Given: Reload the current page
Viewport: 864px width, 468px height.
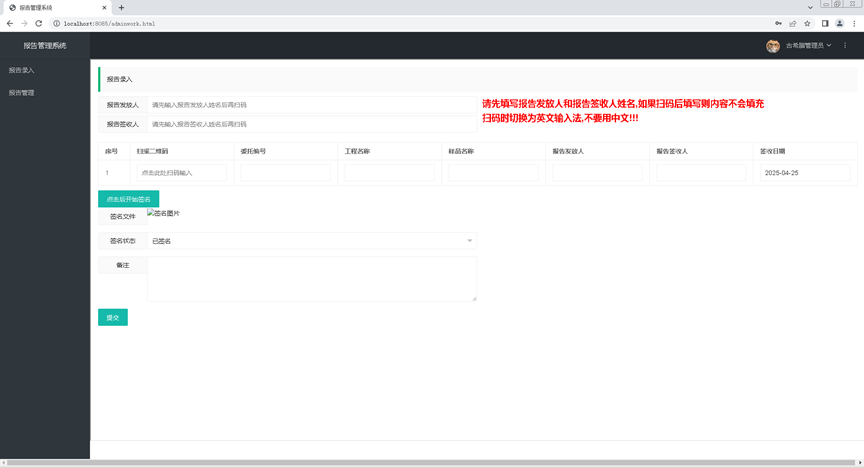Looking at the screenshot, I should pyautogui.click(x=39, y=23).
